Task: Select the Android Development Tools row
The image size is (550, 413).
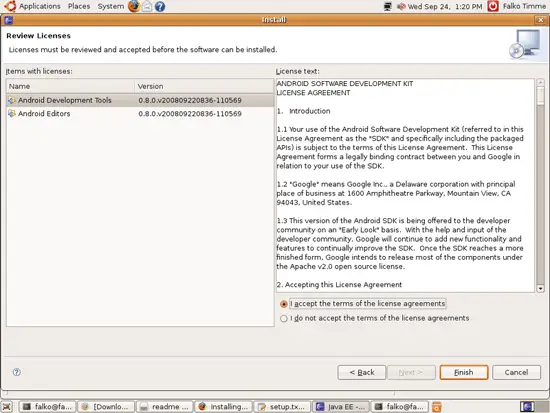Action: pyautogui.click(x=140, y=100)
